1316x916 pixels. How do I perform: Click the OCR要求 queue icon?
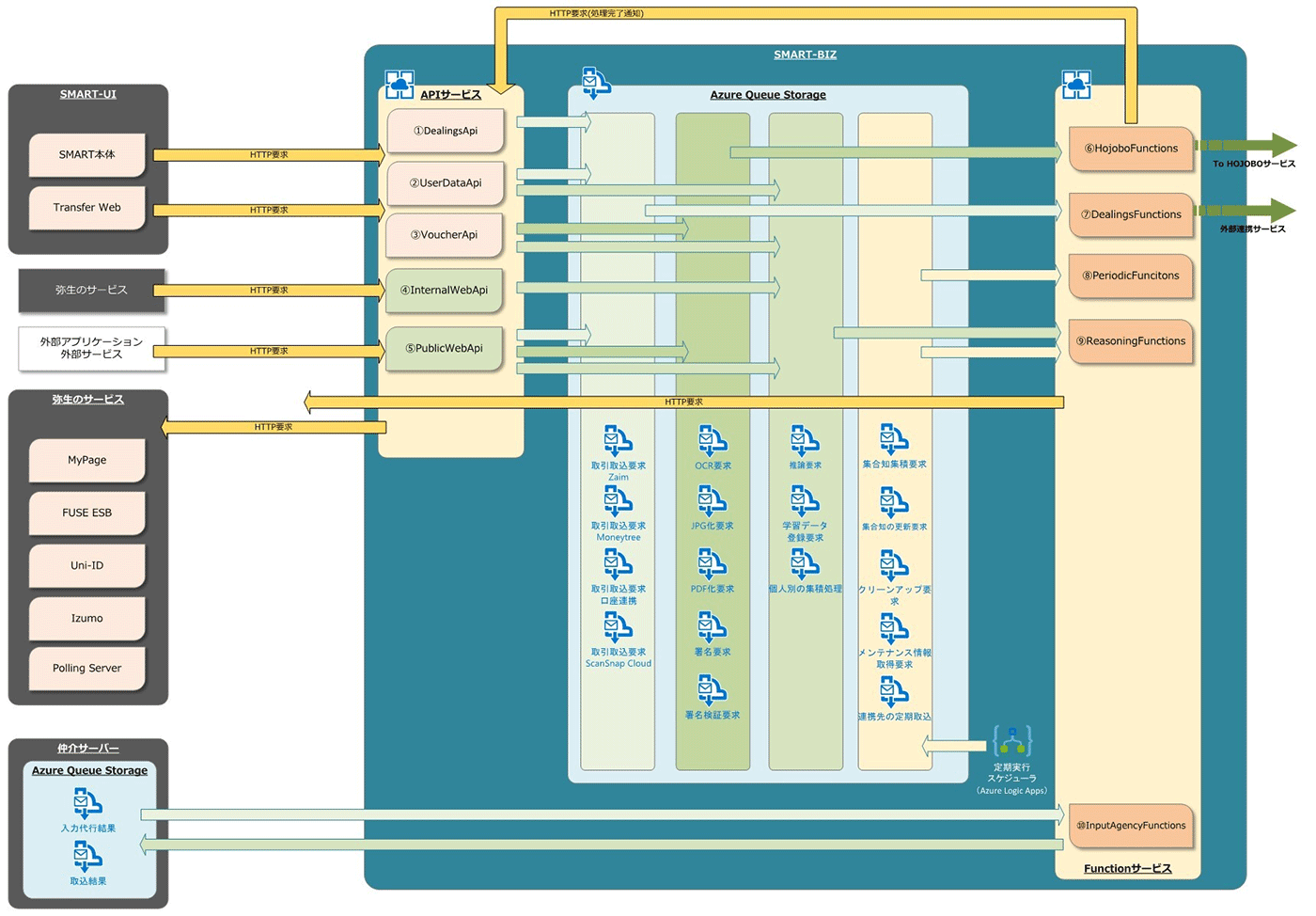pyautogui.click(x=713, y=441)
